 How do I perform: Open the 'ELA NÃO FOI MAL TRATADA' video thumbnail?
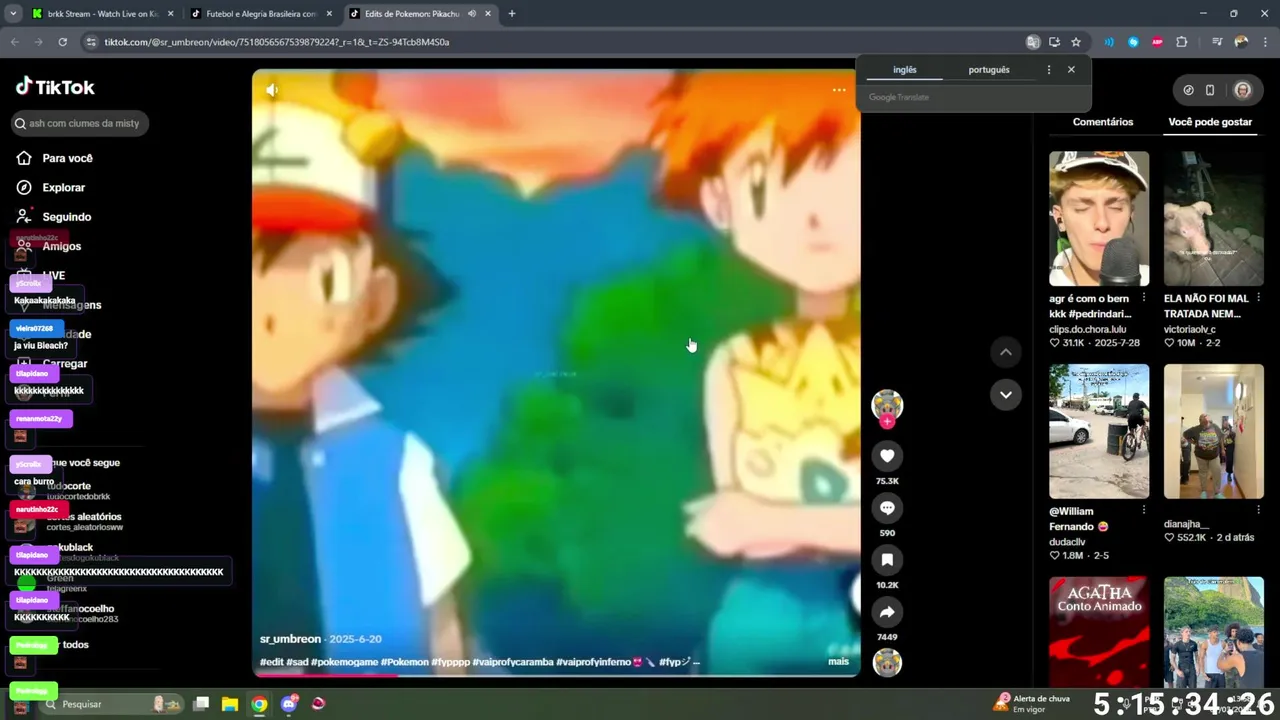pos(1214,219)
